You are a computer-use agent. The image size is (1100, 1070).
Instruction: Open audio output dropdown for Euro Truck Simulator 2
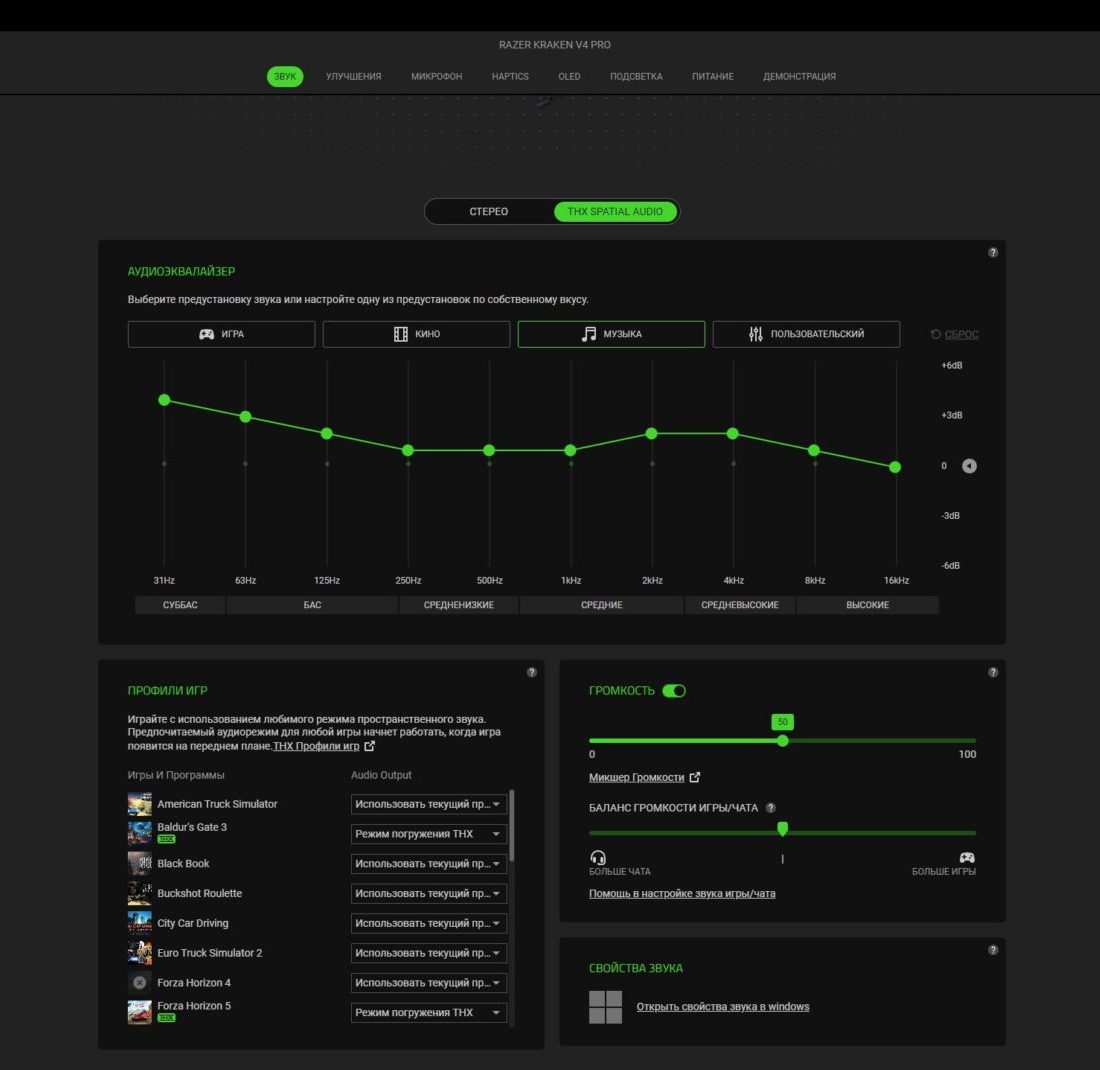429,953
